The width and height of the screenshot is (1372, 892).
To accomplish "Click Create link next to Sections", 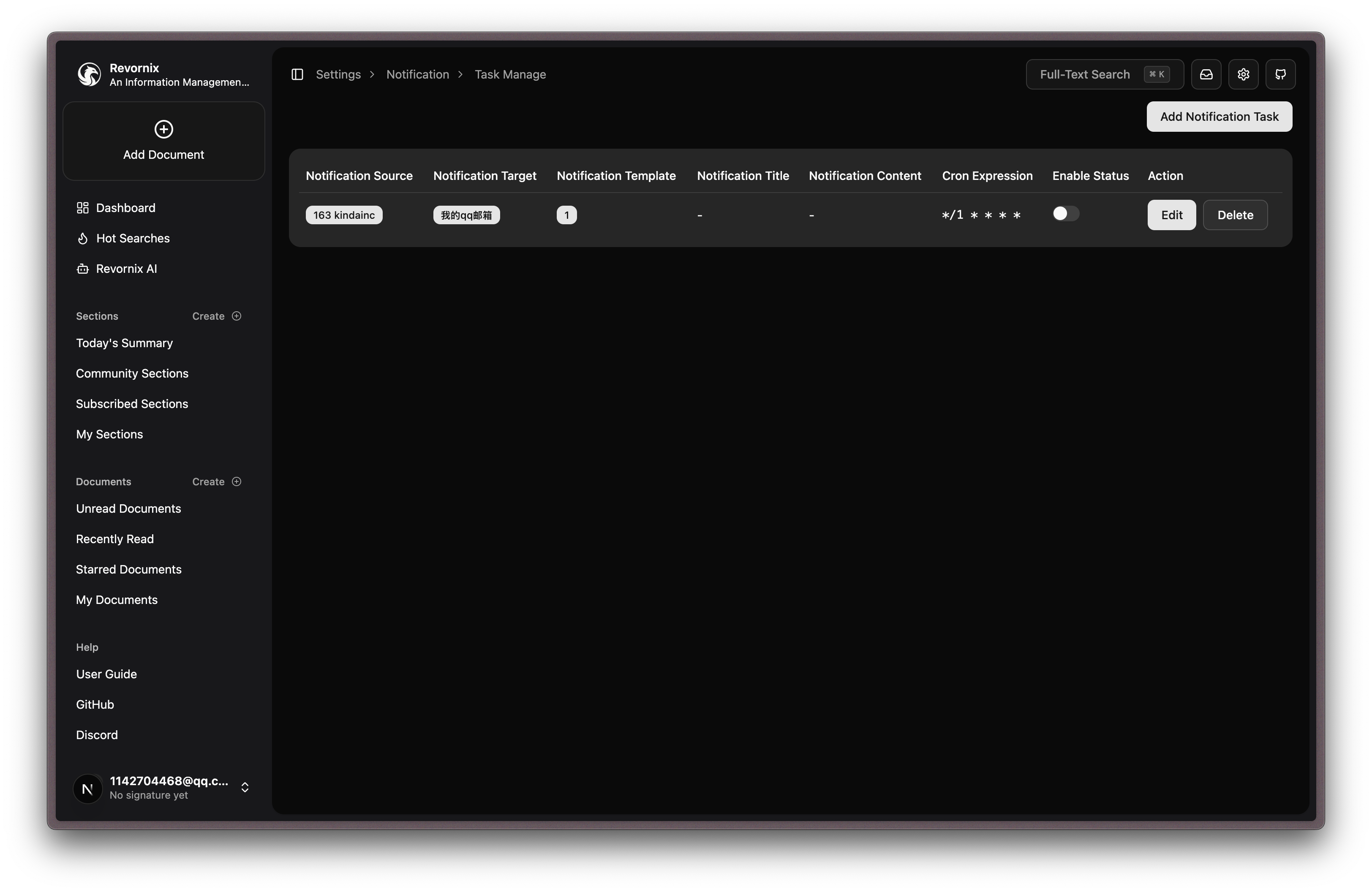I will tap(208, 316).
